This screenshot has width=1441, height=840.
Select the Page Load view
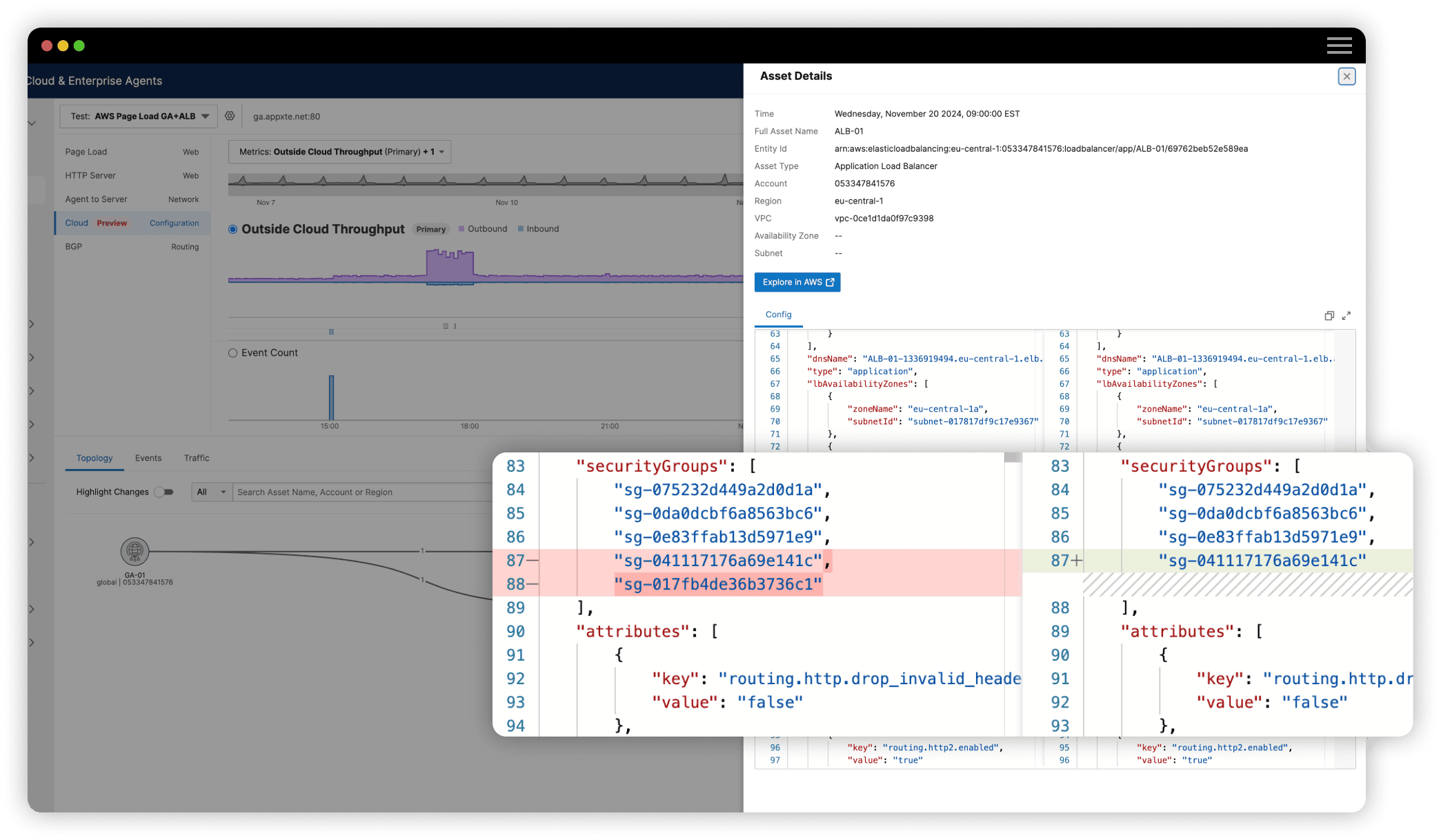(x=132, y=152)
